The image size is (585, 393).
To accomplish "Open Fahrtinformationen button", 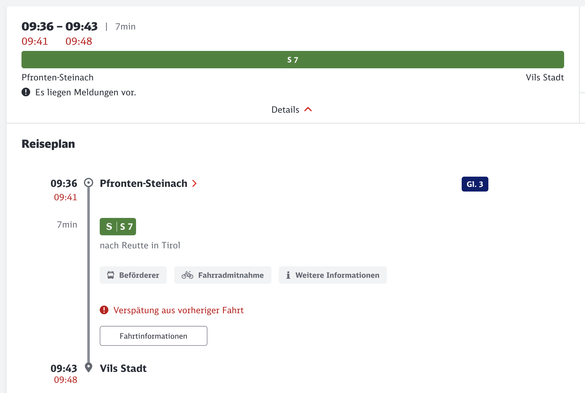I will pyautogui.click(x=153, y=336).
